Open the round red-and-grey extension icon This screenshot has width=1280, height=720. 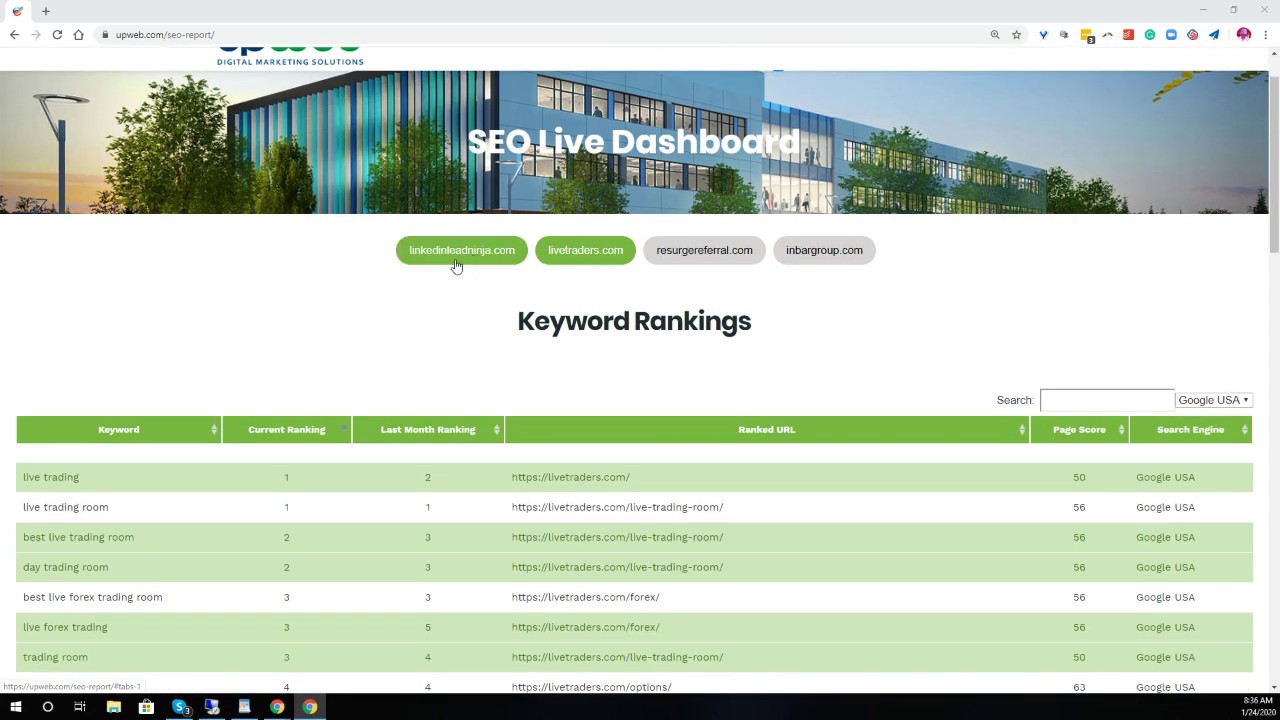click(1193, 34)
